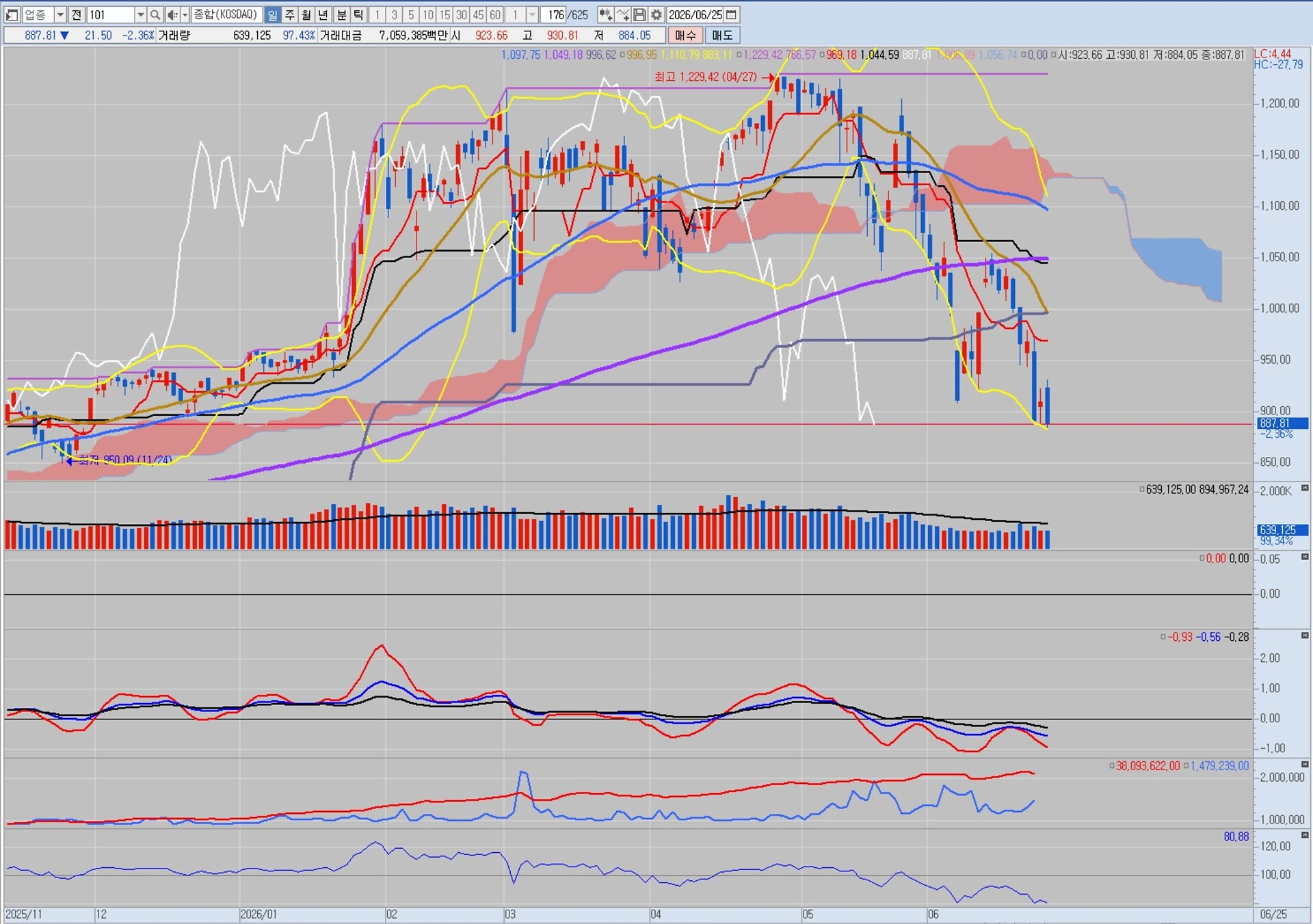Click the 거래량 volume label

pos(174,35)
